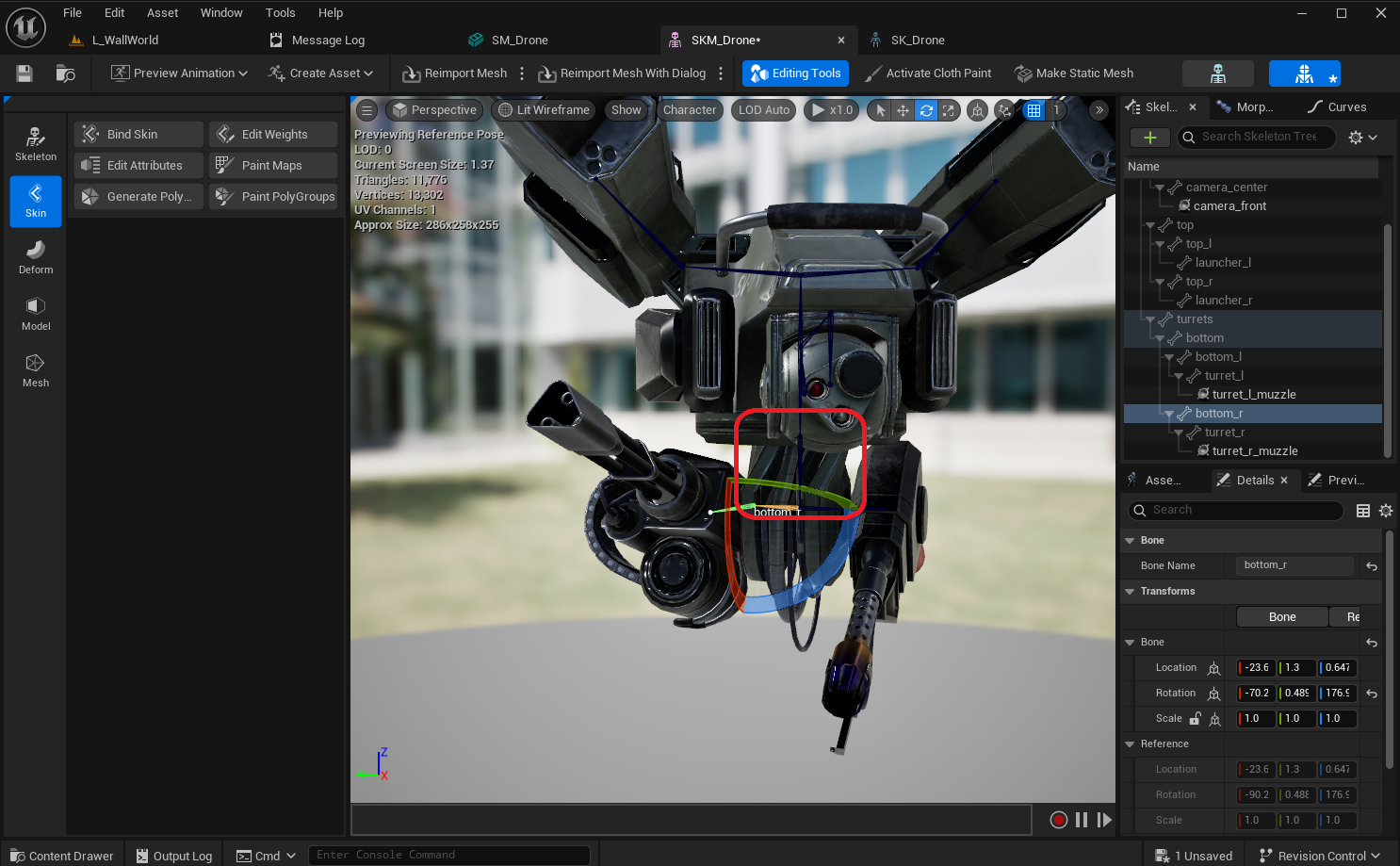Open the Details panel settings gear
1400x866 pixels.
[x=1386, y=511]
